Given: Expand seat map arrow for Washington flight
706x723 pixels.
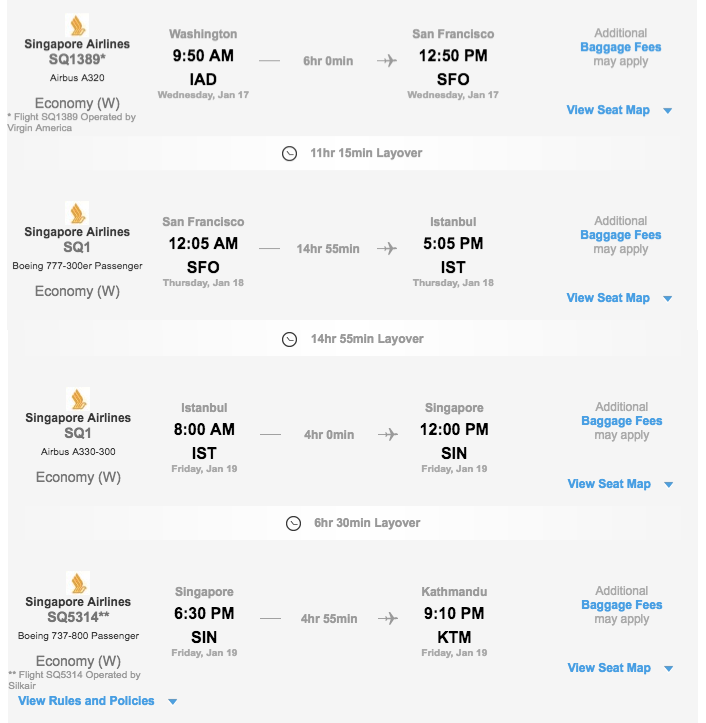Looking at the screenshot, I should point(667,111).
